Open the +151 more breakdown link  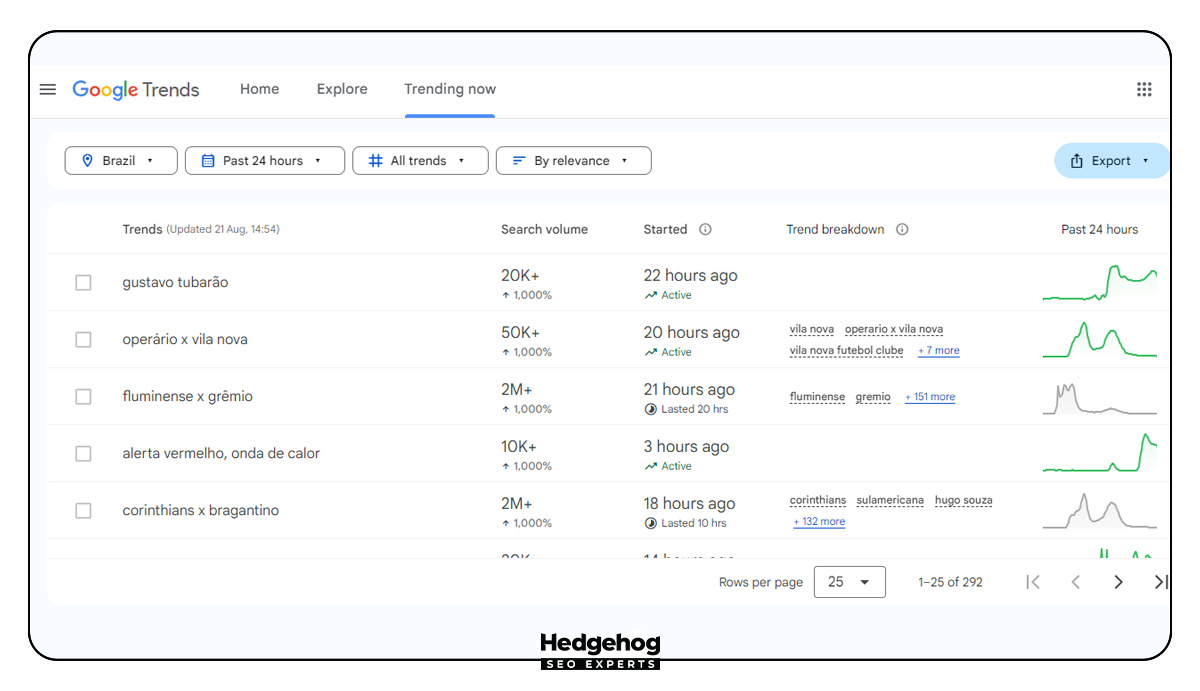click(930, 397)
